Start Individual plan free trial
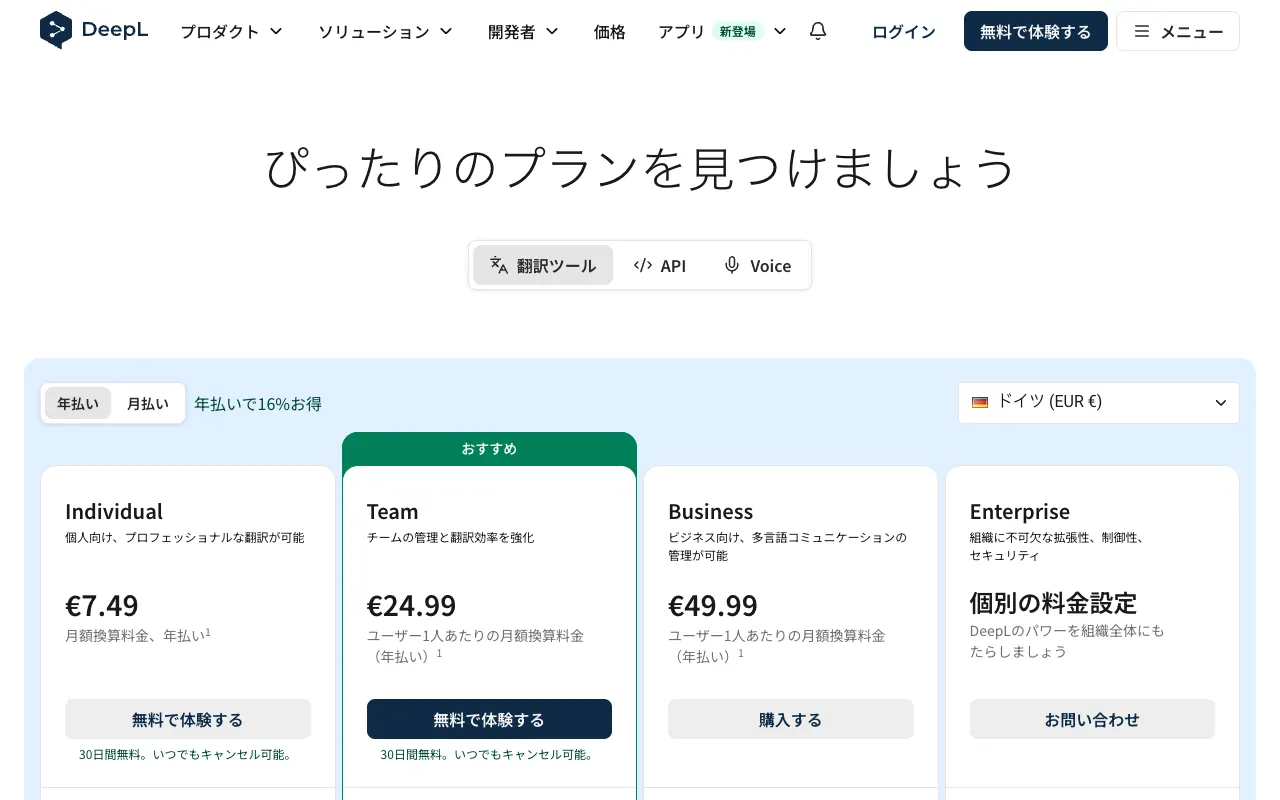Screen dimensions: 1280x800 point(188,719)
